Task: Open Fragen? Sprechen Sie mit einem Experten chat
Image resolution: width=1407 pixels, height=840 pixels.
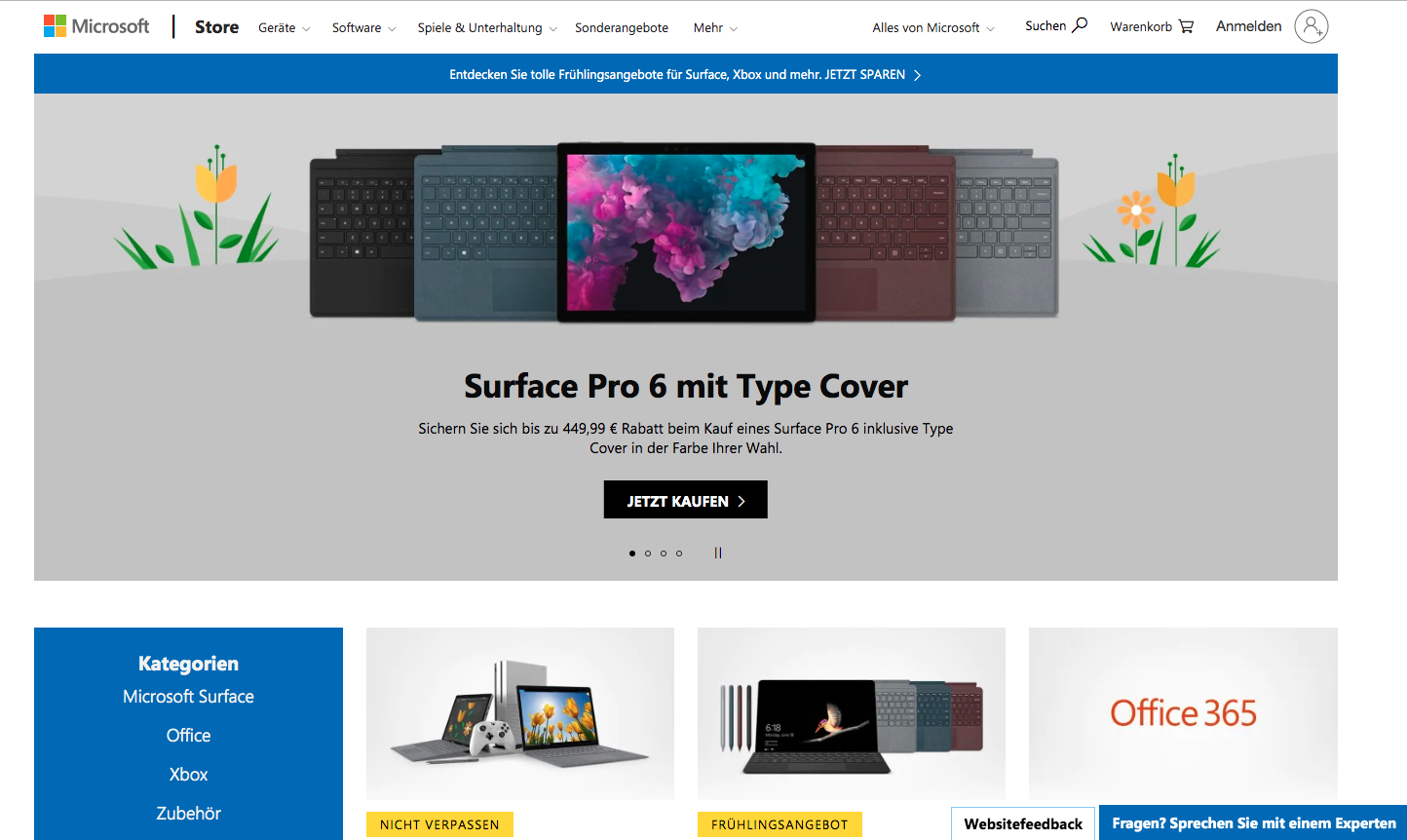Action: pos(1253,823)
